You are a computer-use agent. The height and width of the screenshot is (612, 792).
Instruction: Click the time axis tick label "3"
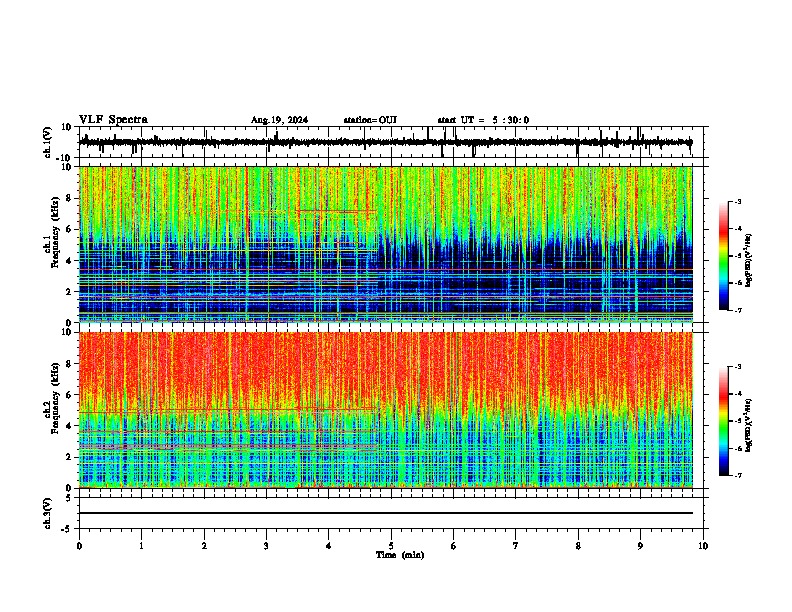click(266, 546)
